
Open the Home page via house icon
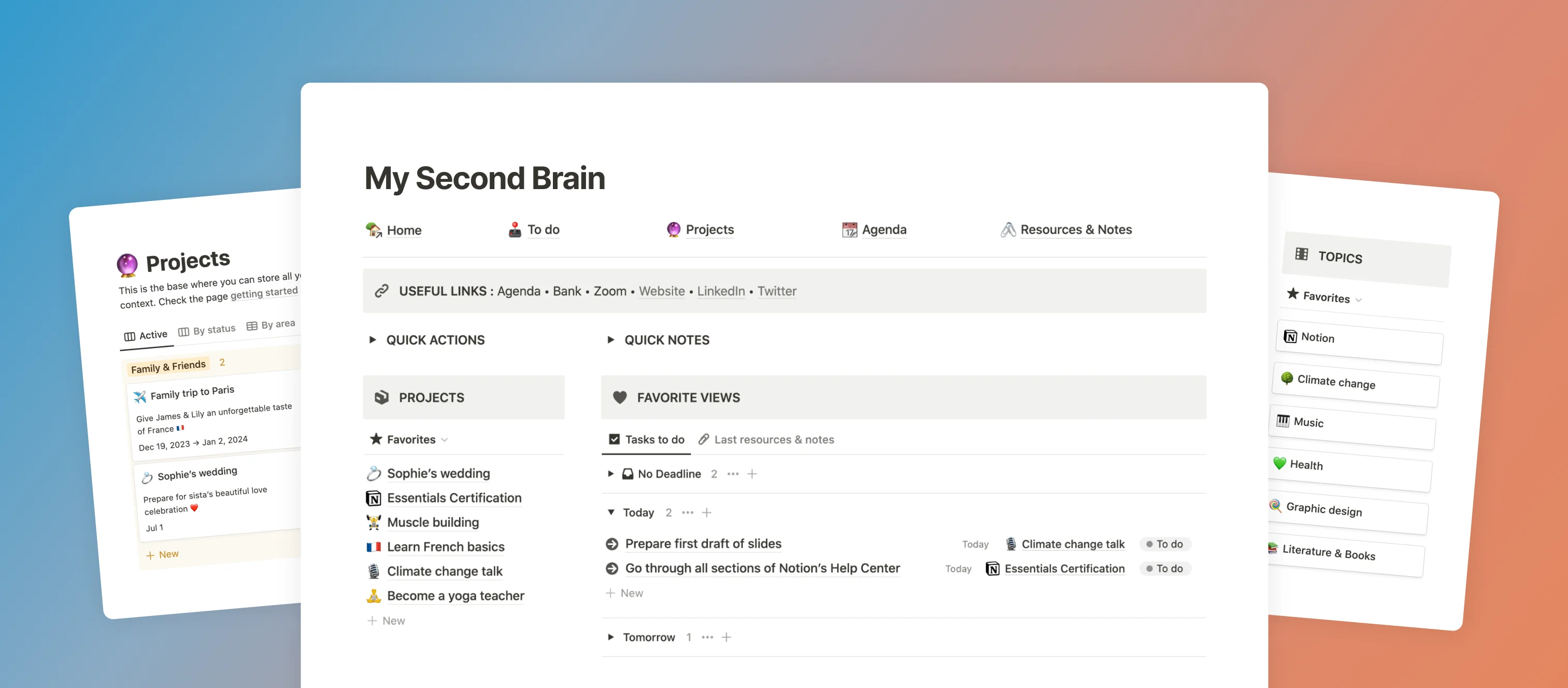[x=374, y=230]
